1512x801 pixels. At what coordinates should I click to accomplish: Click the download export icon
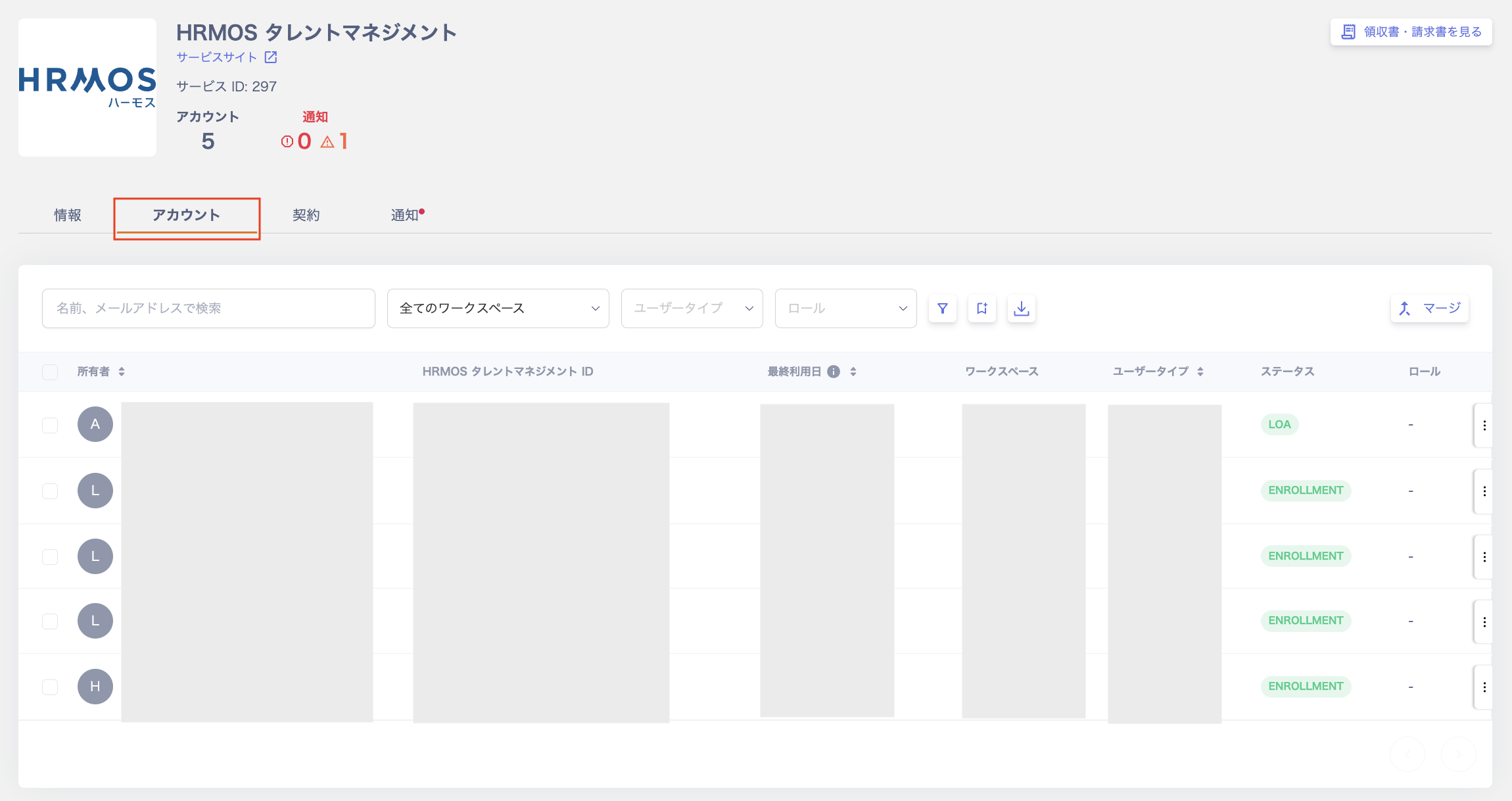pyautogui.click(x=1021, y=308)
